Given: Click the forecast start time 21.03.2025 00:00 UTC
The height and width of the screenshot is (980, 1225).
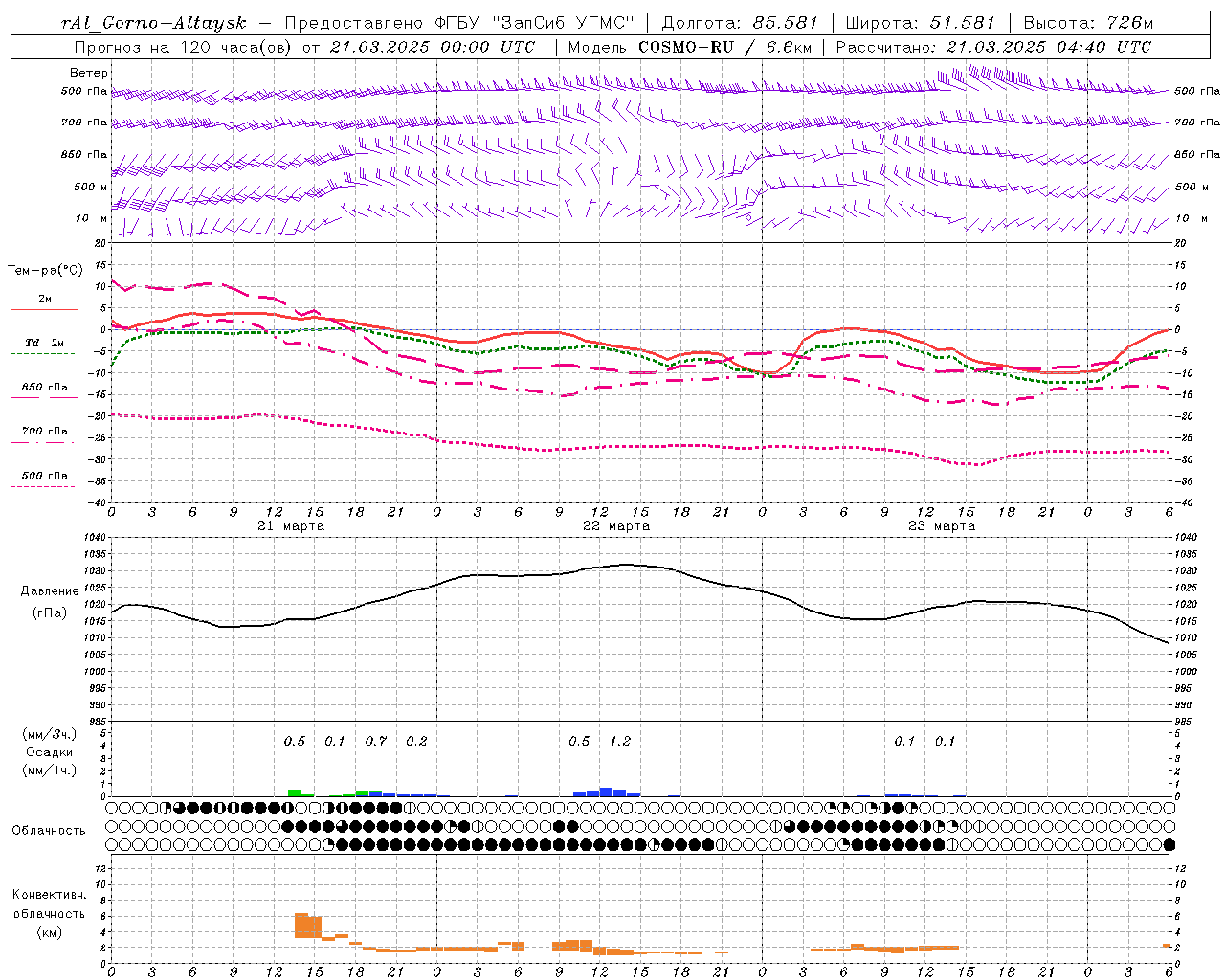Looking at the screenshot, I should pyautogui.click(x=433, y=47).
